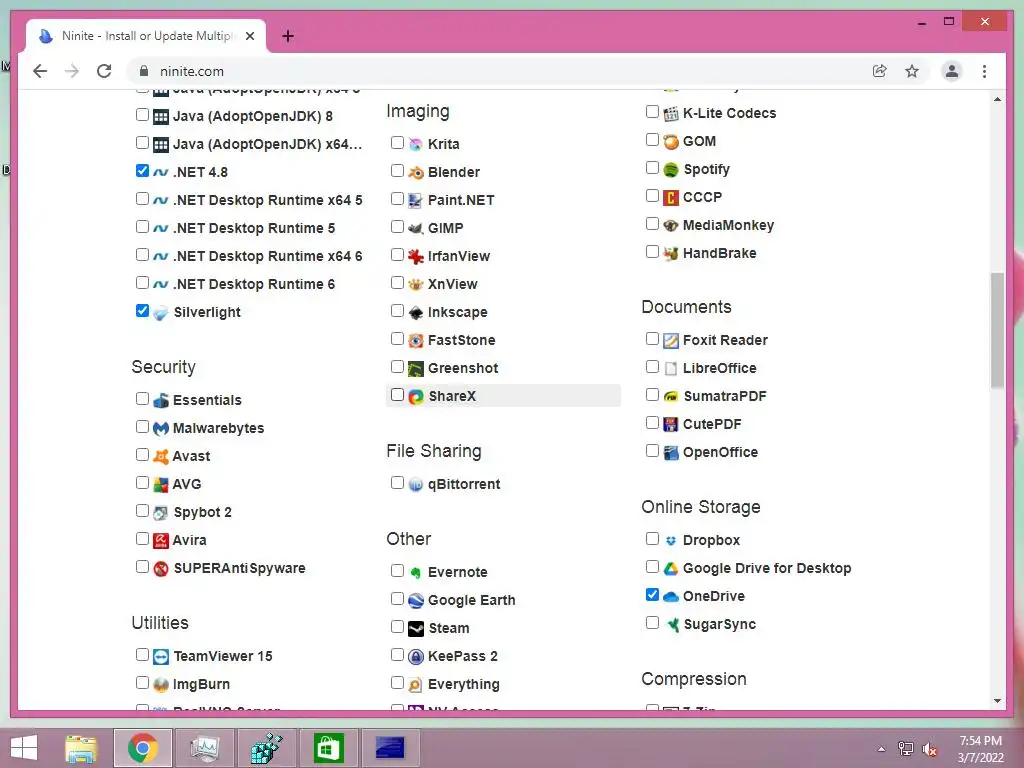Click the IrfanView red icon
1024x768 pixels.
(x=415, y=257)
